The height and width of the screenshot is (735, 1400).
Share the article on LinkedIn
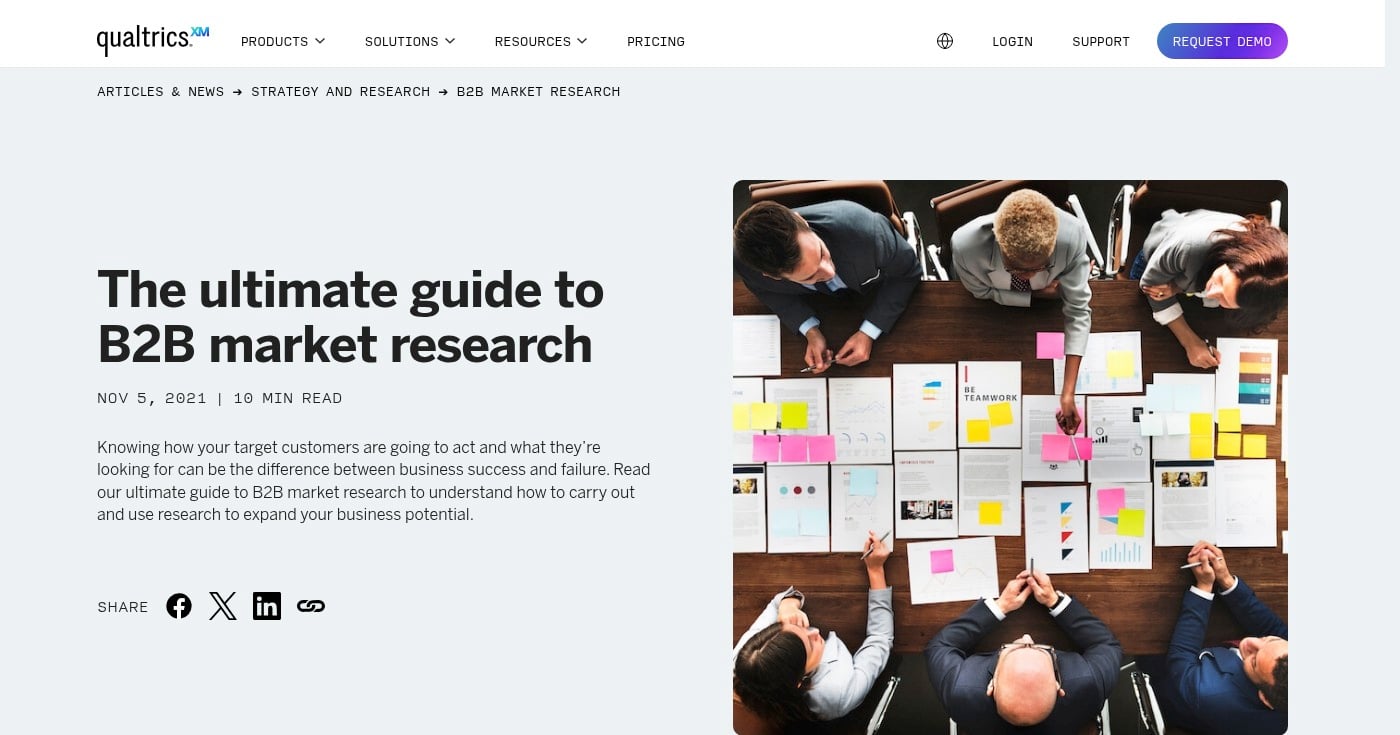tap(267, 605)
